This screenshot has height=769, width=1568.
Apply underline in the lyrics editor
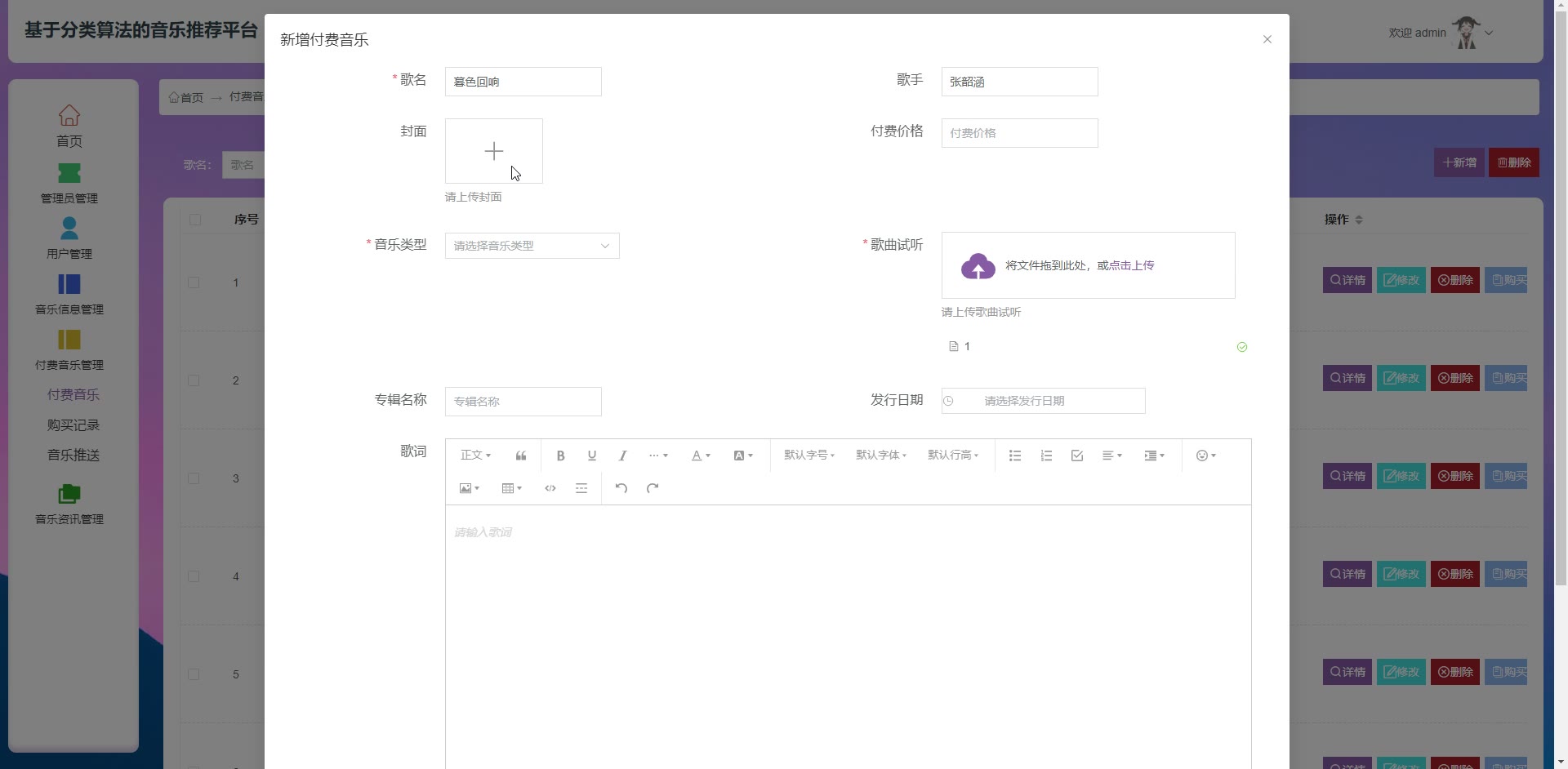[x=592, y=456]
